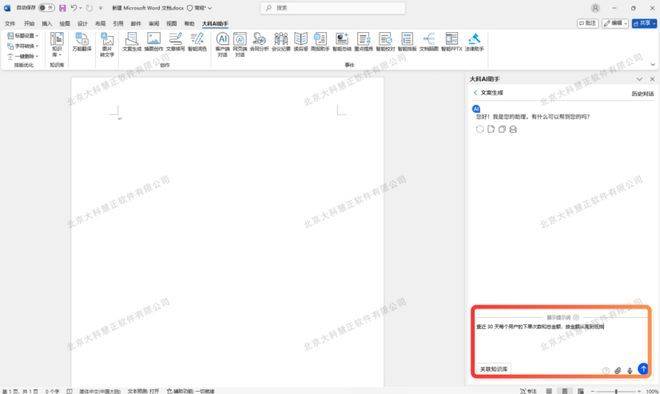Click the document icon under the AI greeting
This screenshot has width=660, height=394.
point(491,129)
